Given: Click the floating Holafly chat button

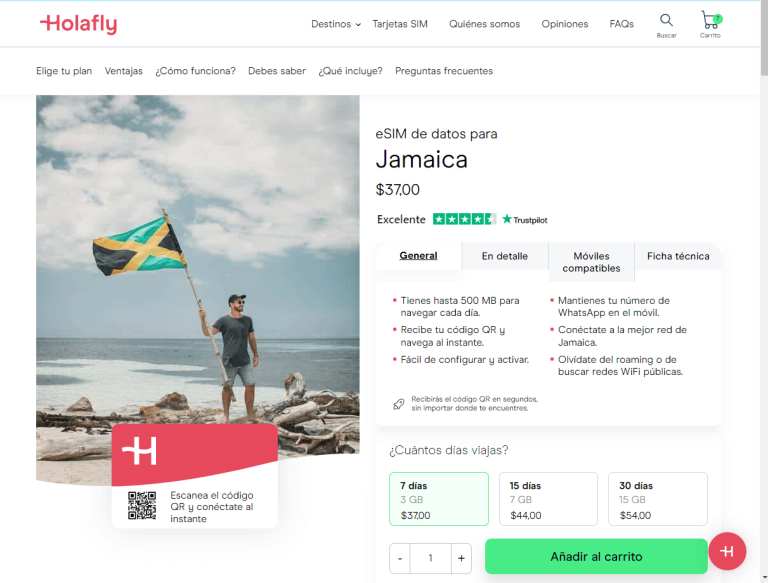Looking at the screenshot, I should point(727,551).
